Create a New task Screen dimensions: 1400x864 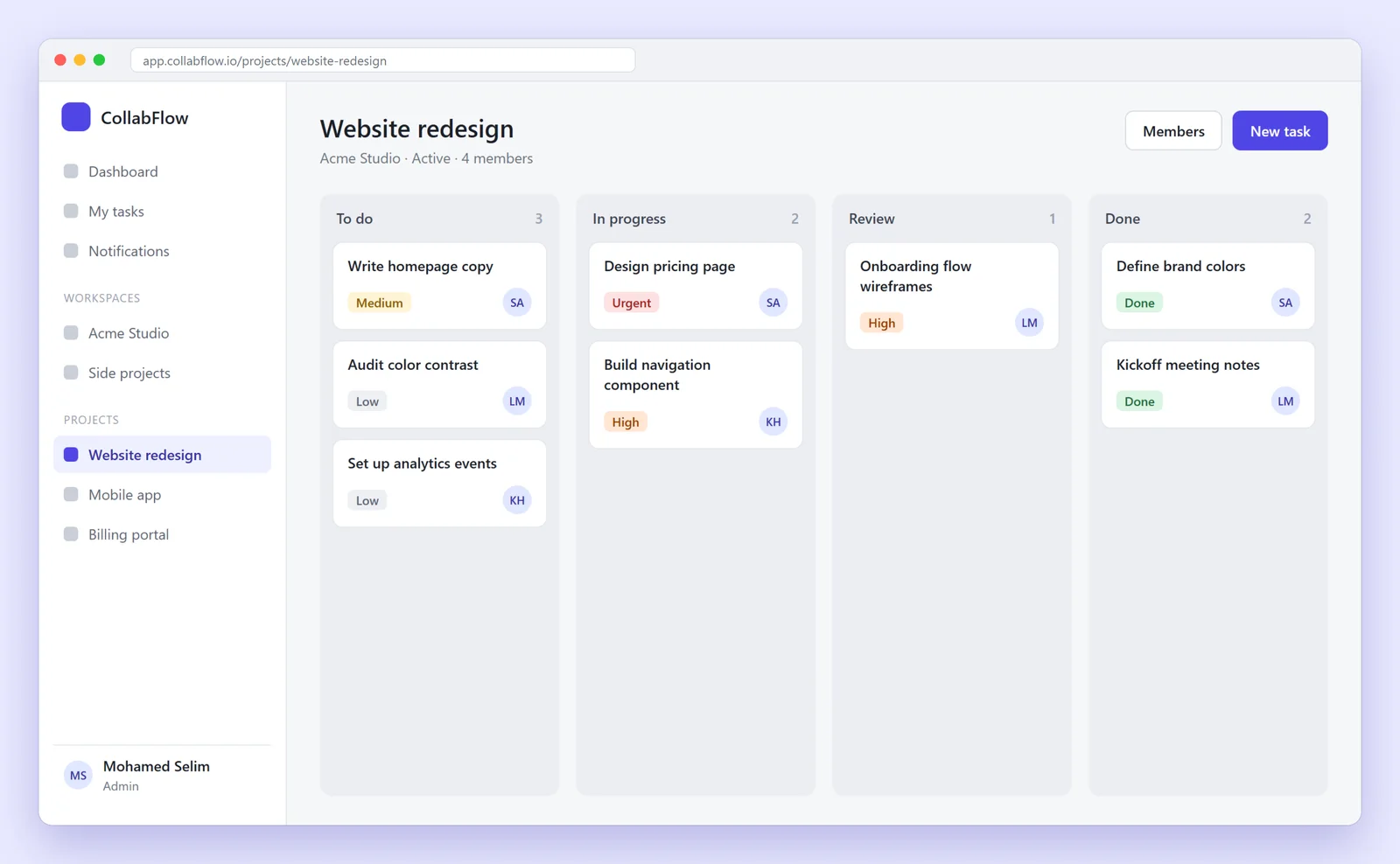coord(1280,130)
